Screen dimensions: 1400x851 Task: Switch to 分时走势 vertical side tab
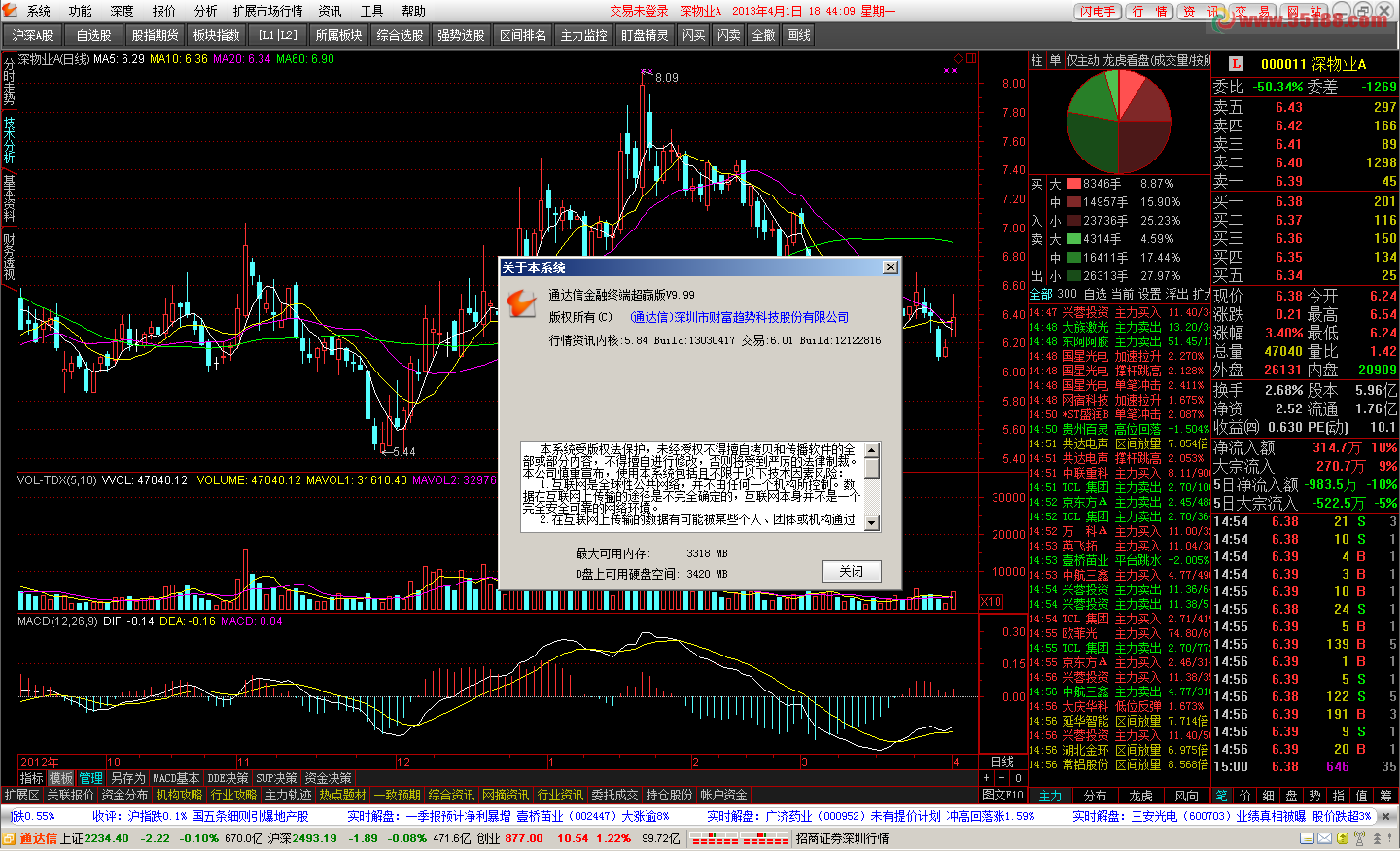coord(9,82)
